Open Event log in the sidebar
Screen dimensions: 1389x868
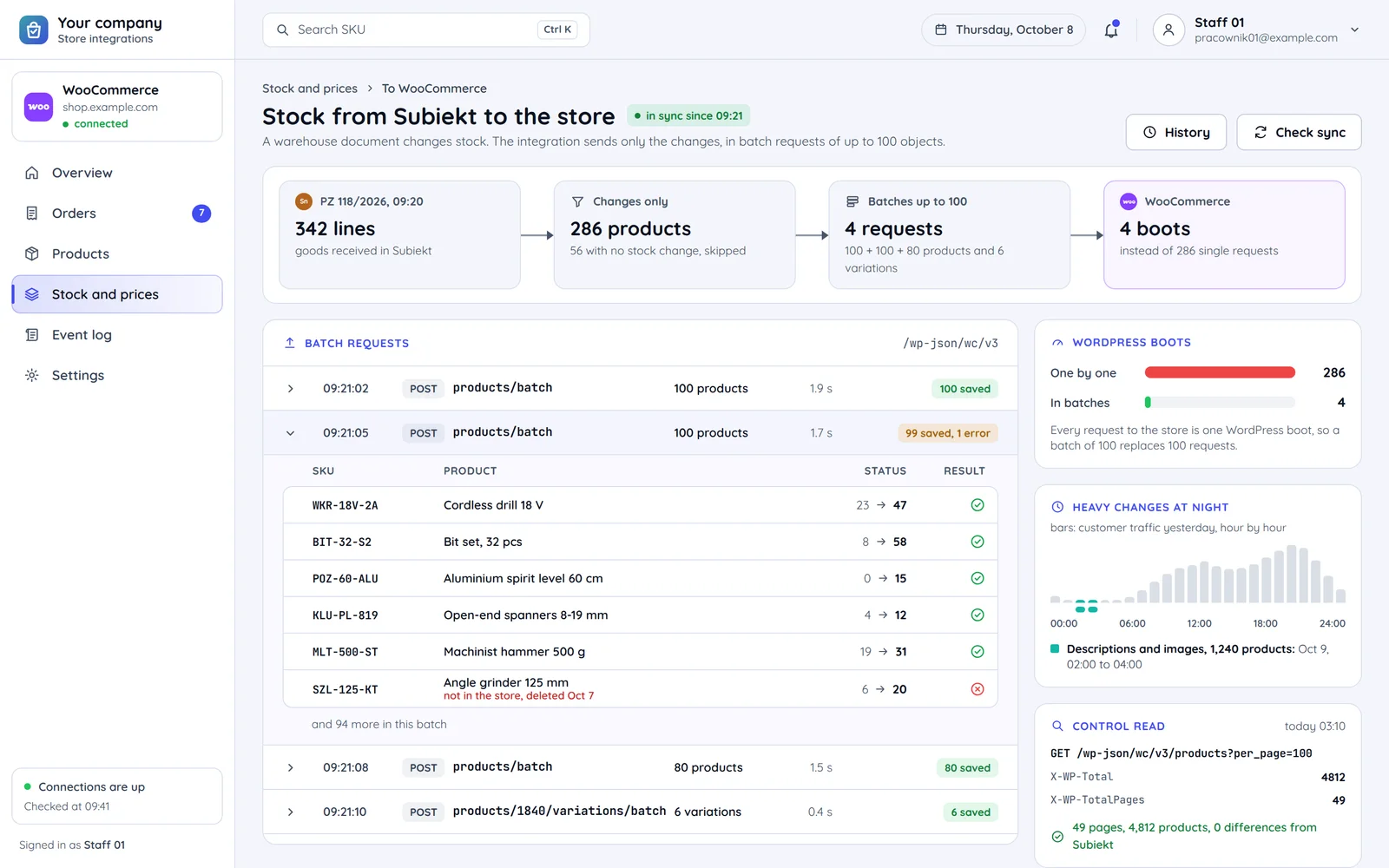coord(117,335)
